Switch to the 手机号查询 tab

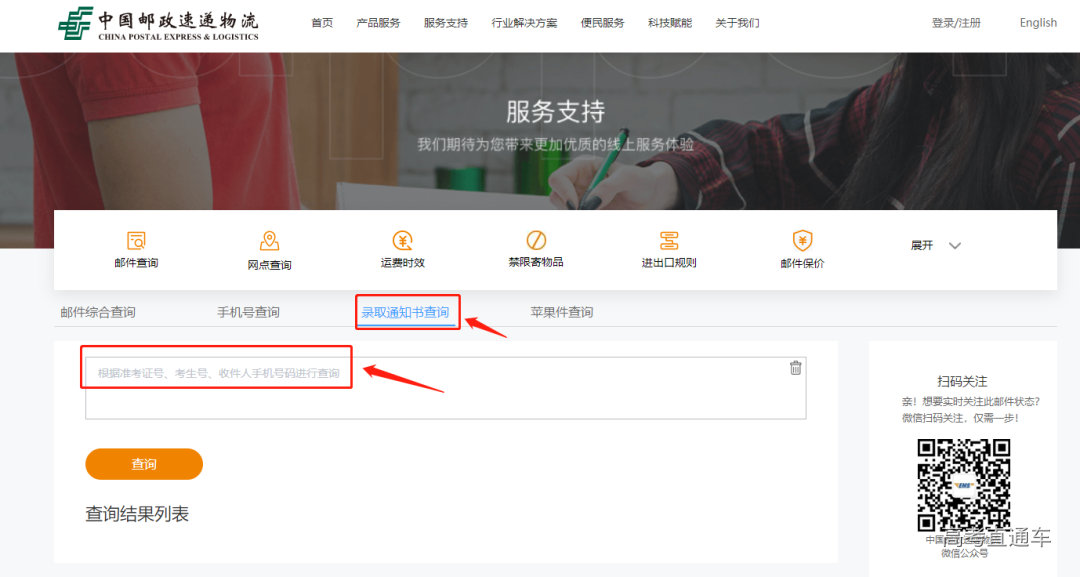248,312
